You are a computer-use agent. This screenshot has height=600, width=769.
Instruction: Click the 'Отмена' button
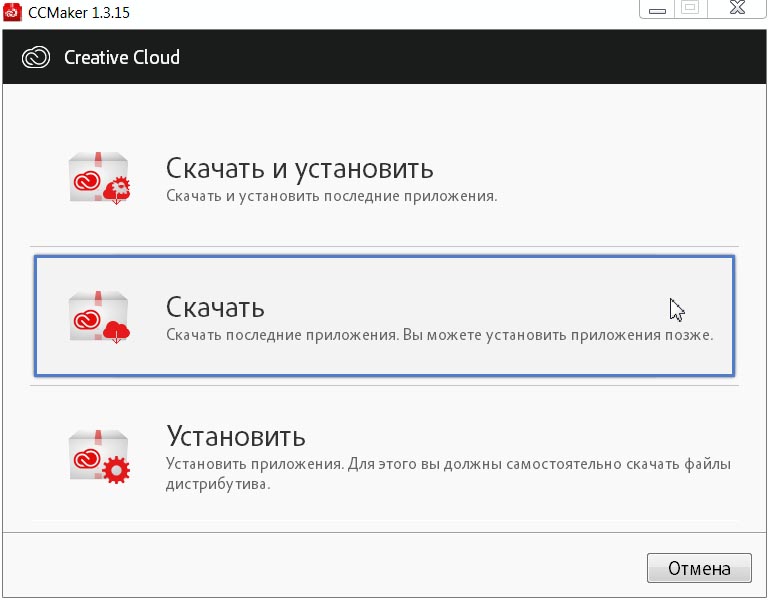pos(699,568)
